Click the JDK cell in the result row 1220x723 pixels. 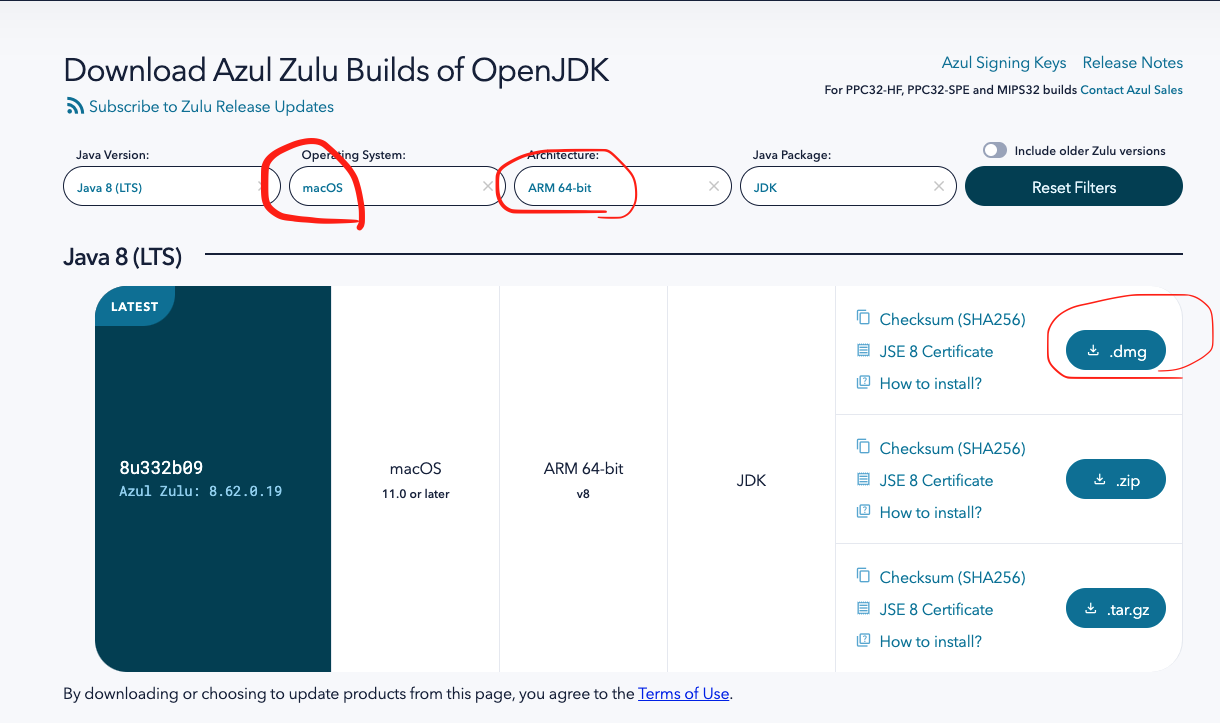(x=751, y=480)
